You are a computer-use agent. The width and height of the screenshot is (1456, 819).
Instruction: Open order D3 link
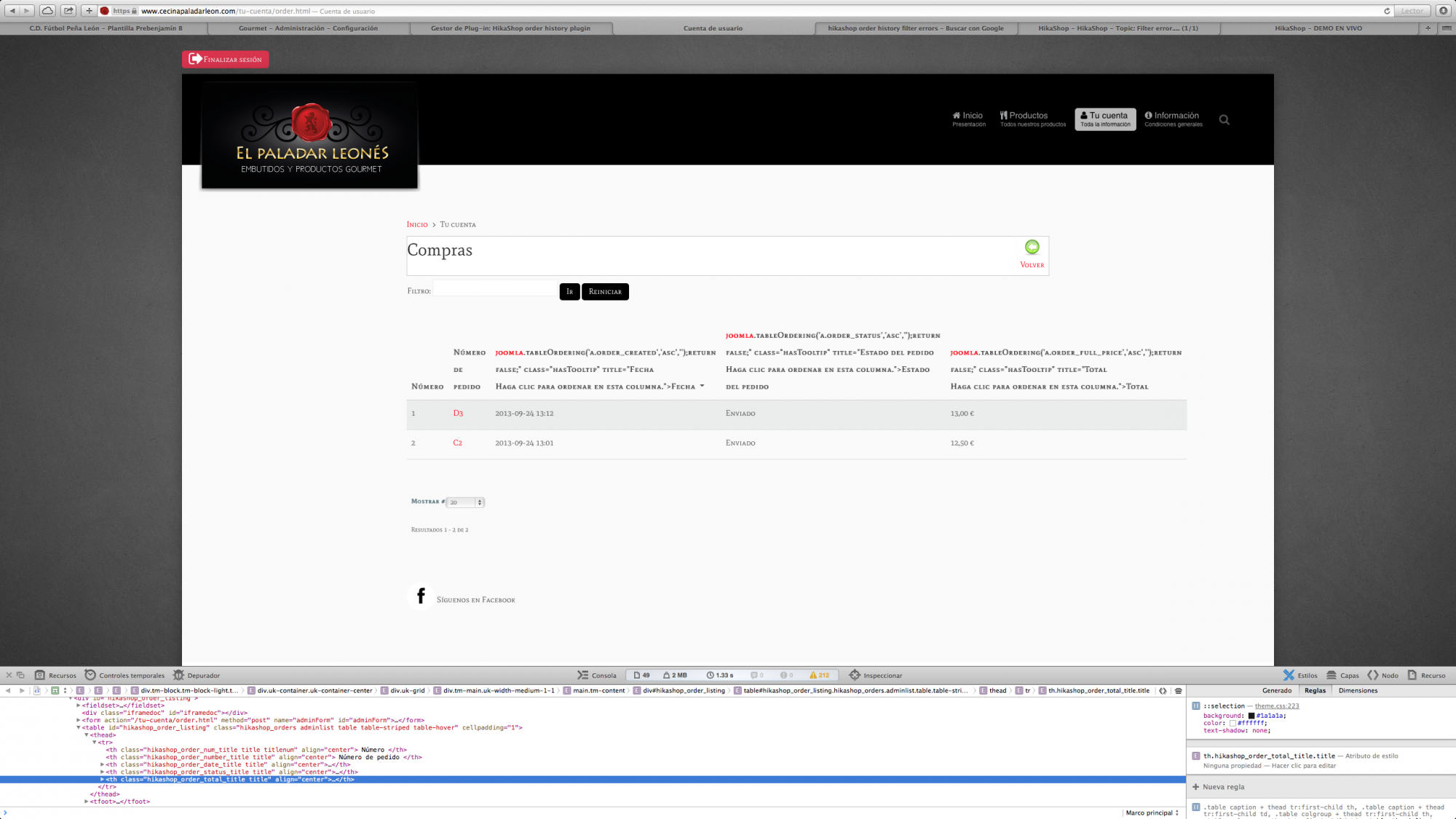458,414
